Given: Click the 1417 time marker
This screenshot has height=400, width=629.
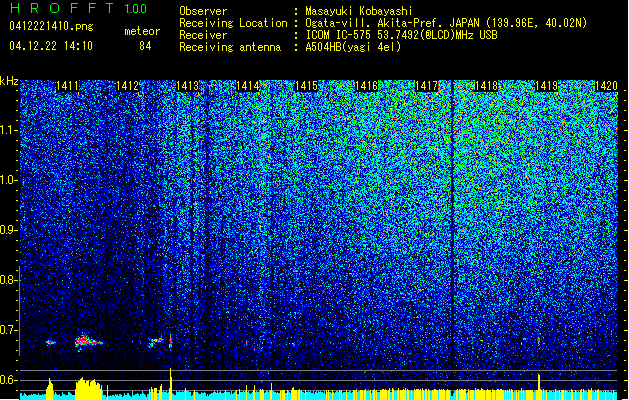Looking at the screenshot, I should click(426, 86).
